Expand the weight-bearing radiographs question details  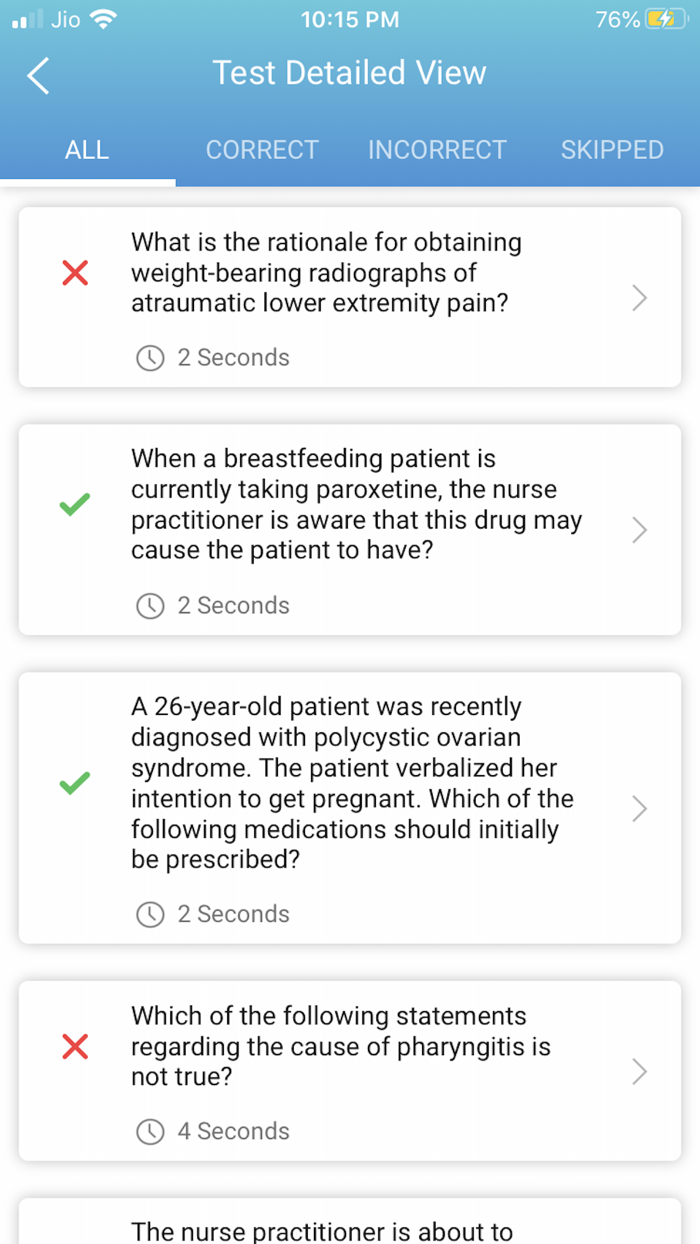point(638,297)
